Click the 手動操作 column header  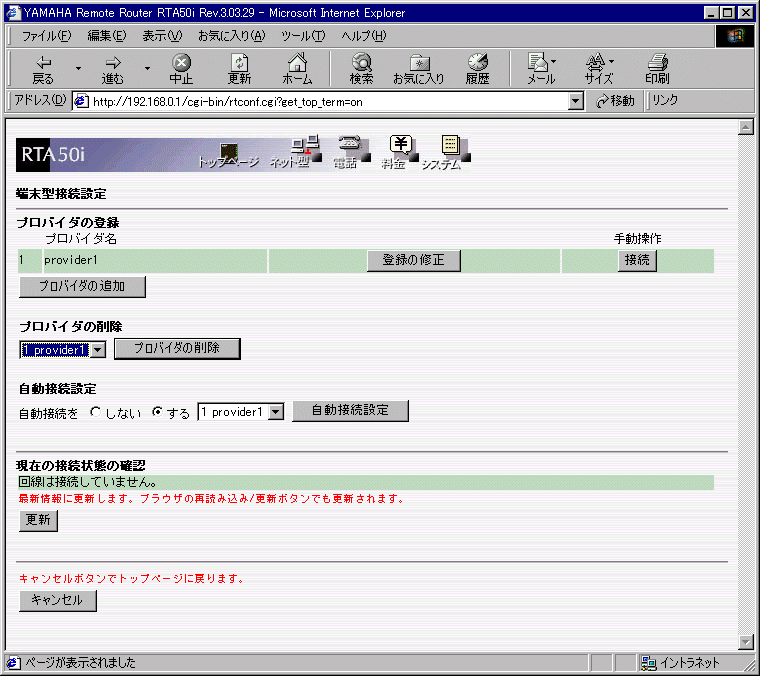click(x=637, y=238)
